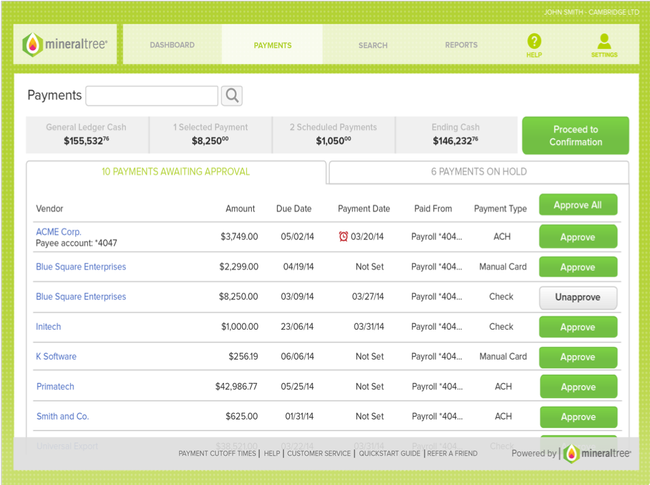Screen dimensions: 650x485
Task: Click Payment Cutoff Times footer link
Action: pyautogui.click(x=217, y=453)
